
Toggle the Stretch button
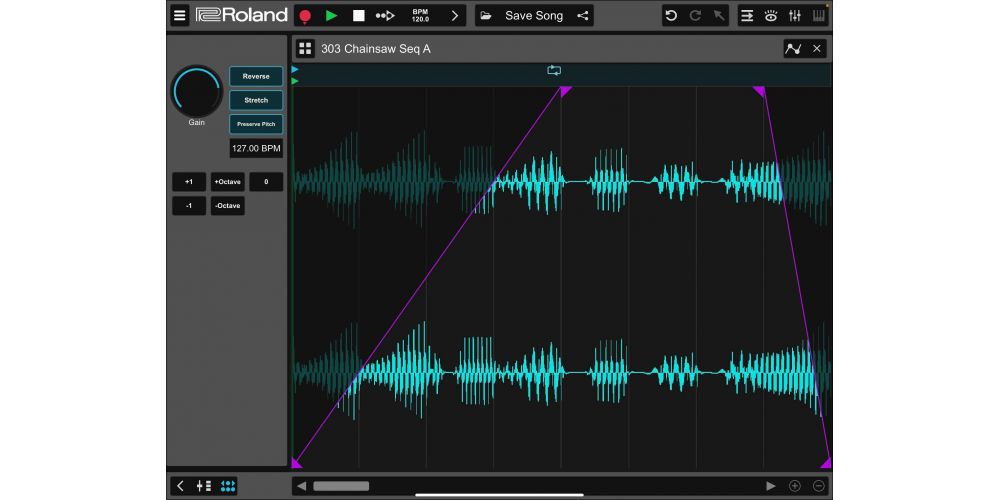pyautogui.click(x=256, y=100)
